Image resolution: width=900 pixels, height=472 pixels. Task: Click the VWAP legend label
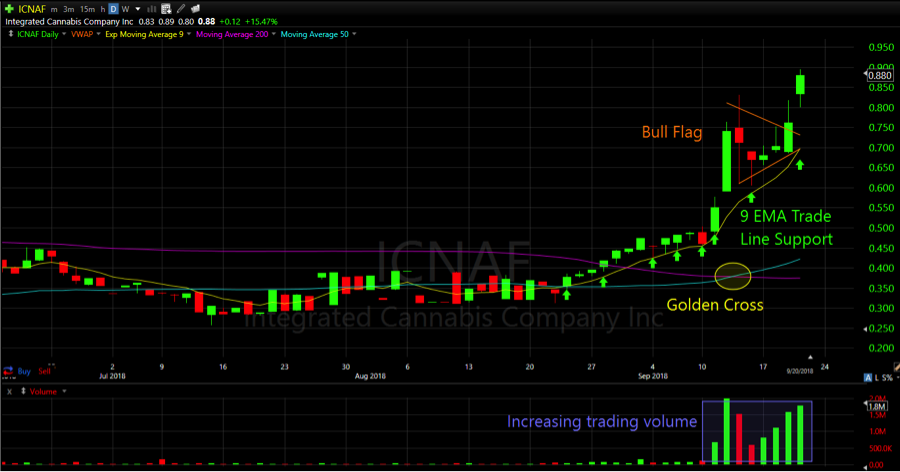coord(82,34)
